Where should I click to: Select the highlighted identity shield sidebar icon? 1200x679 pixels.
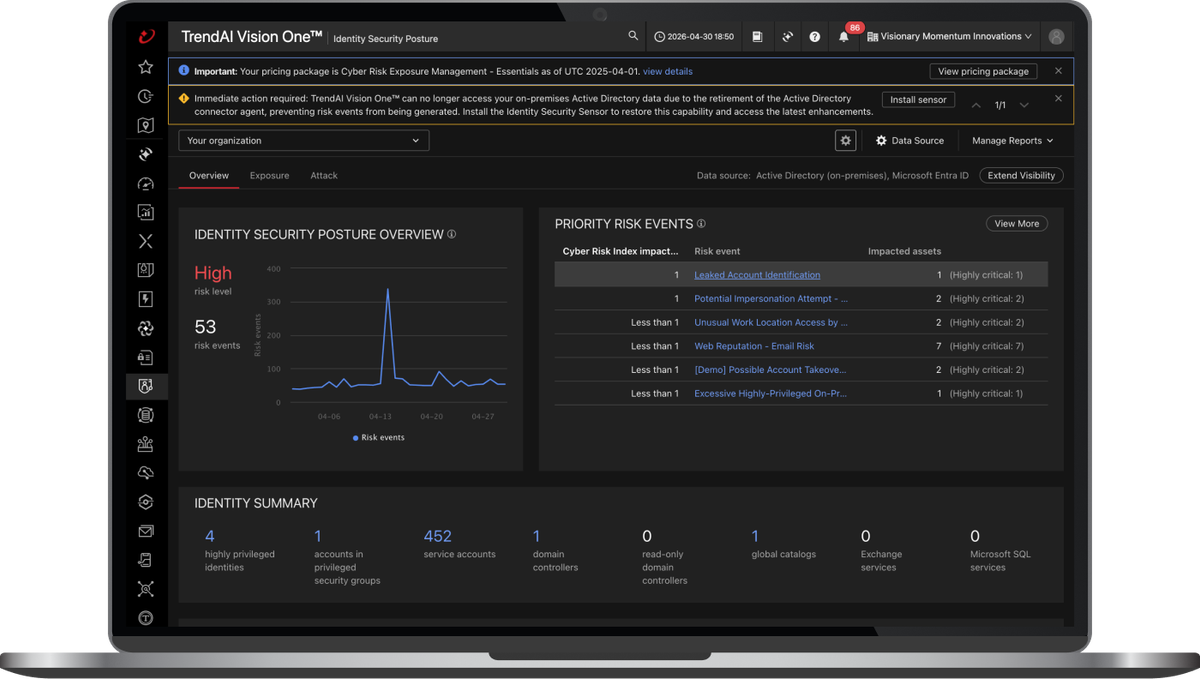click(146, 386)
